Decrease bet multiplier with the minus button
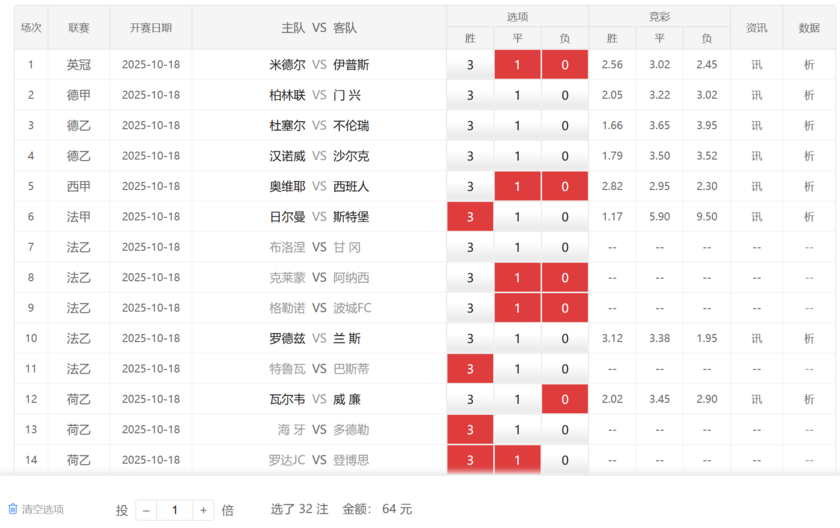The height and width of the screenshot is (528, 840). pyautogui.click(x=146, y=510)
